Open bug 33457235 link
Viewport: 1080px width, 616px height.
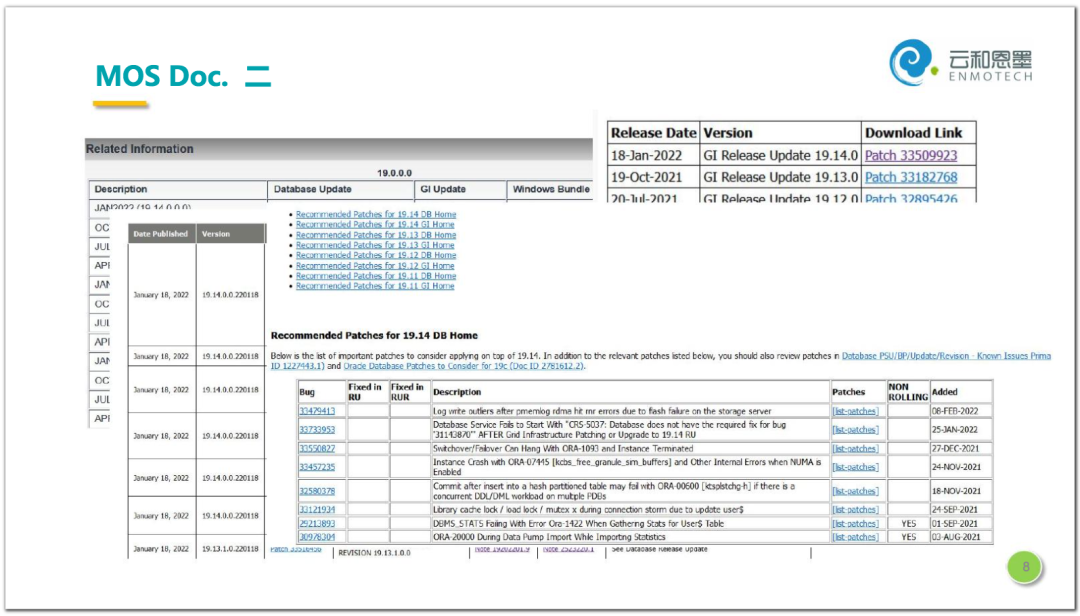[317, 467]
